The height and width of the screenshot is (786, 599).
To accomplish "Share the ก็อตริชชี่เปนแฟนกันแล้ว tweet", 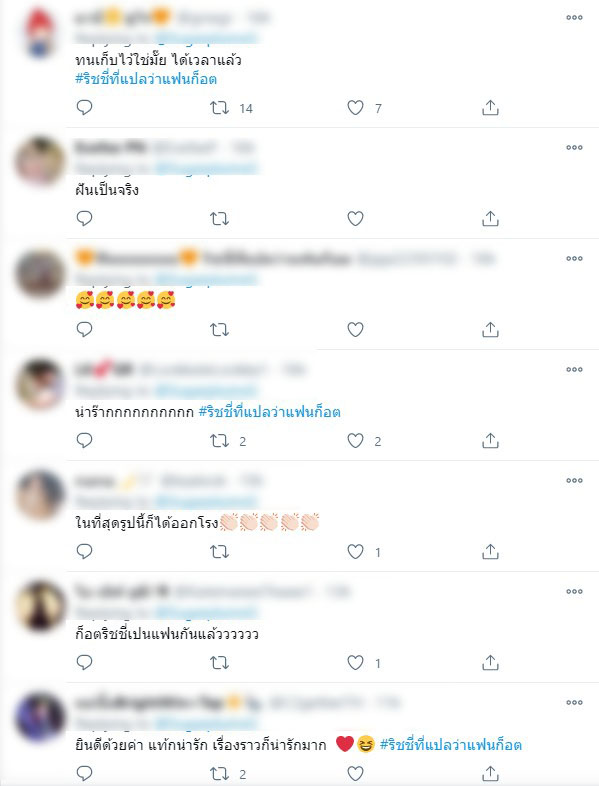I will pyautogui.click(x=490, y=663).
